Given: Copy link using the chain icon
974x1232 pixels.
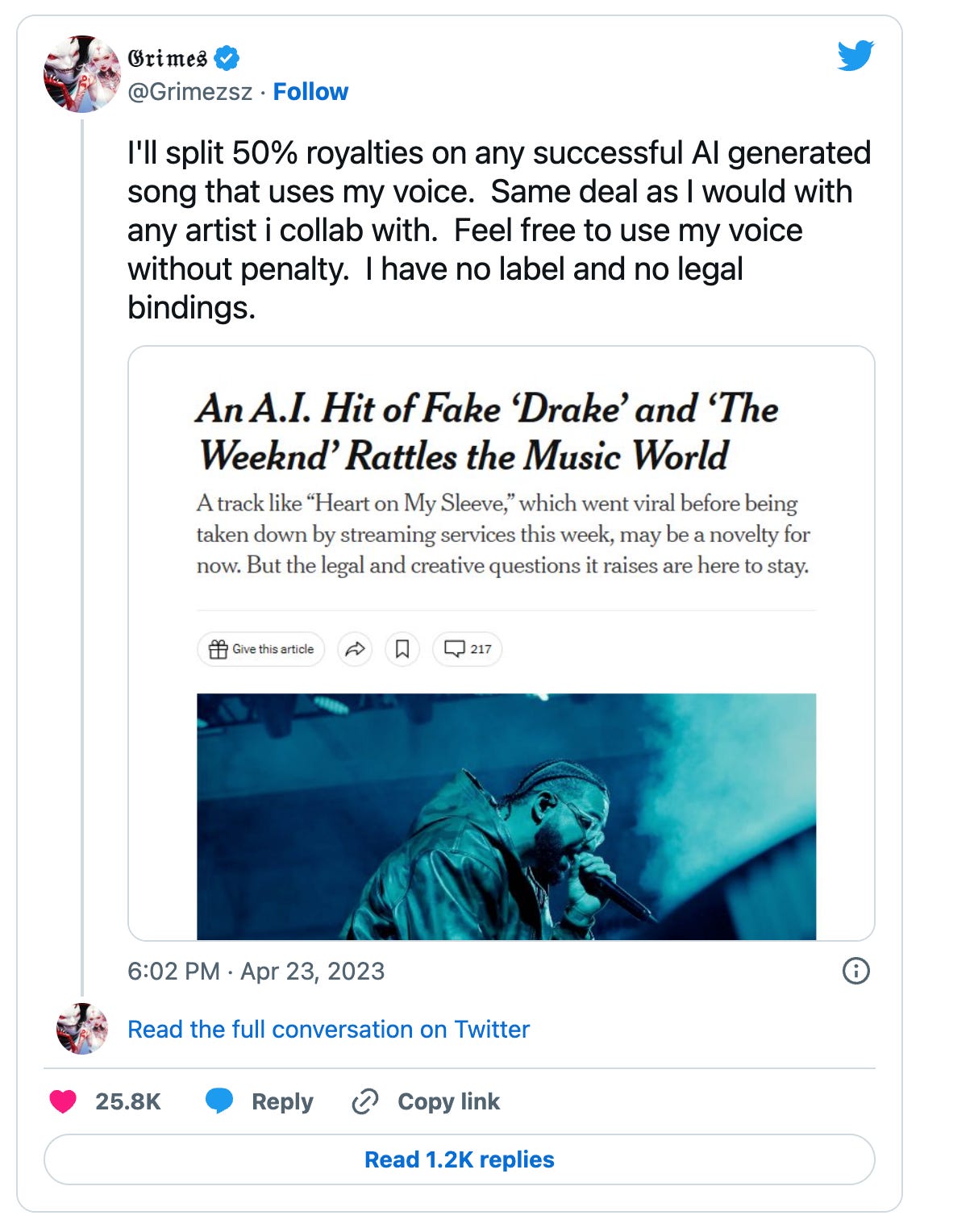Looking at the screenshot, I should pyautogui.click(x=365, y=1101).
